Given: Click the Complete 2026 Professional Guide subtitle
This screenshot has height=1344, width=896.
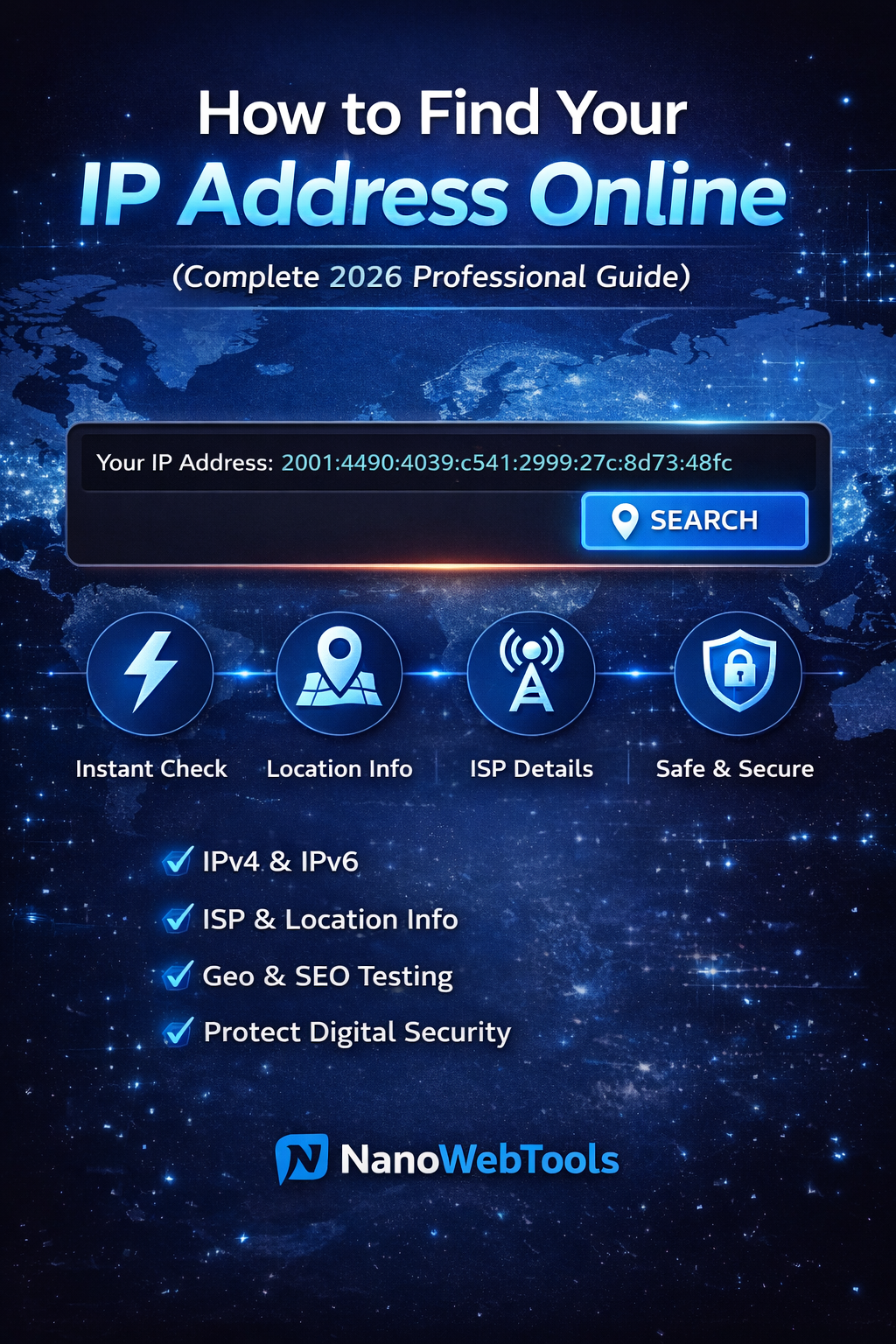Looking at the screenshot, I should pyautogui.click(x=431, y=276).
